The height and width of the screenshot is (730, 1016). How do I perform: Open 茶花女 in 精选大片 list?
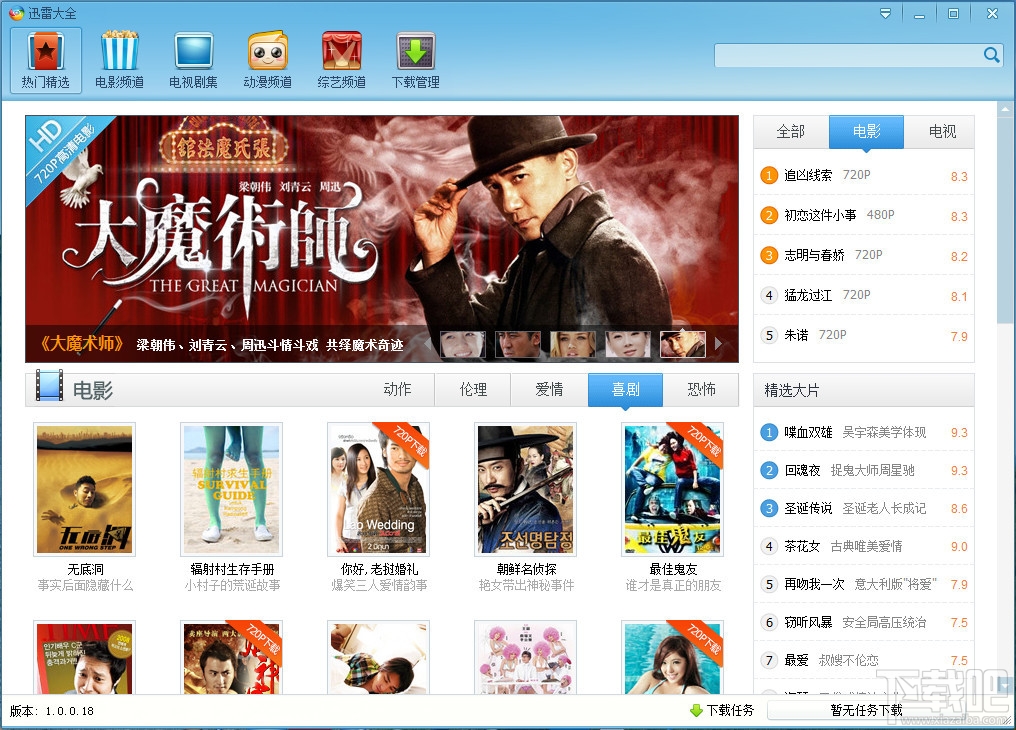(x=864, y=546)
